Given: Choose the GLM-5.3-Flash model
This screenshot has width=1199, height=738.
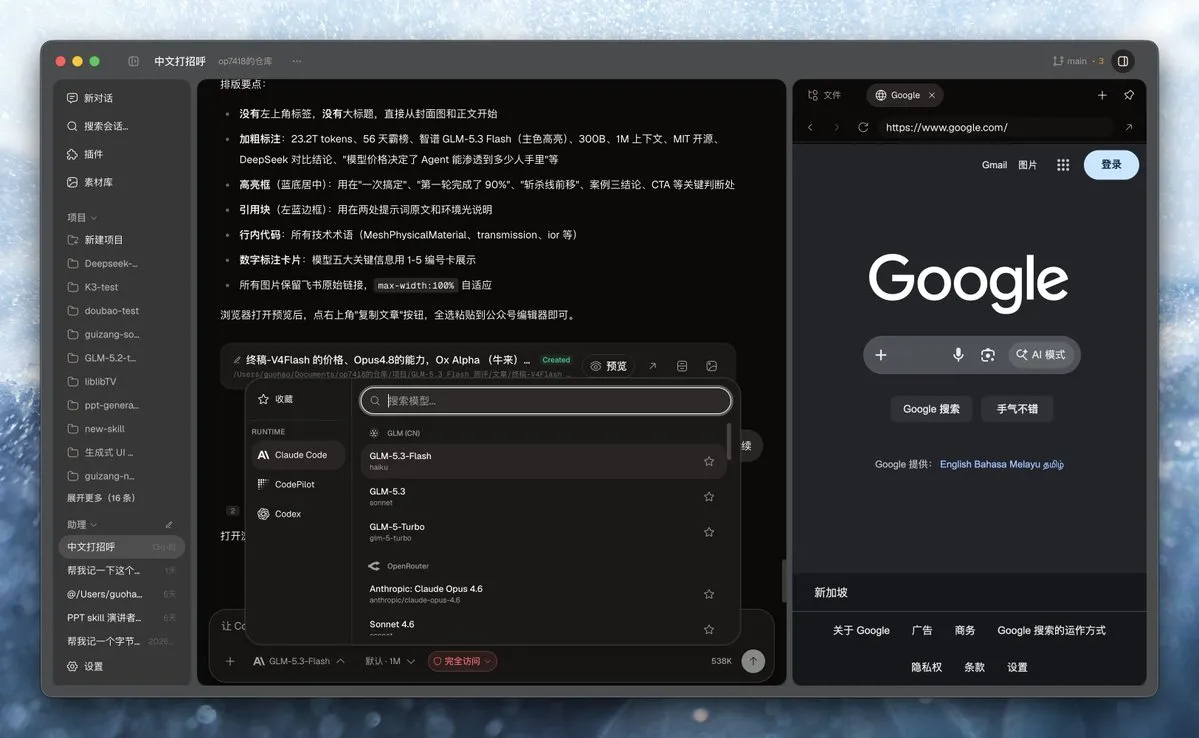Looking at the screenshot, I should click(543, 461).
